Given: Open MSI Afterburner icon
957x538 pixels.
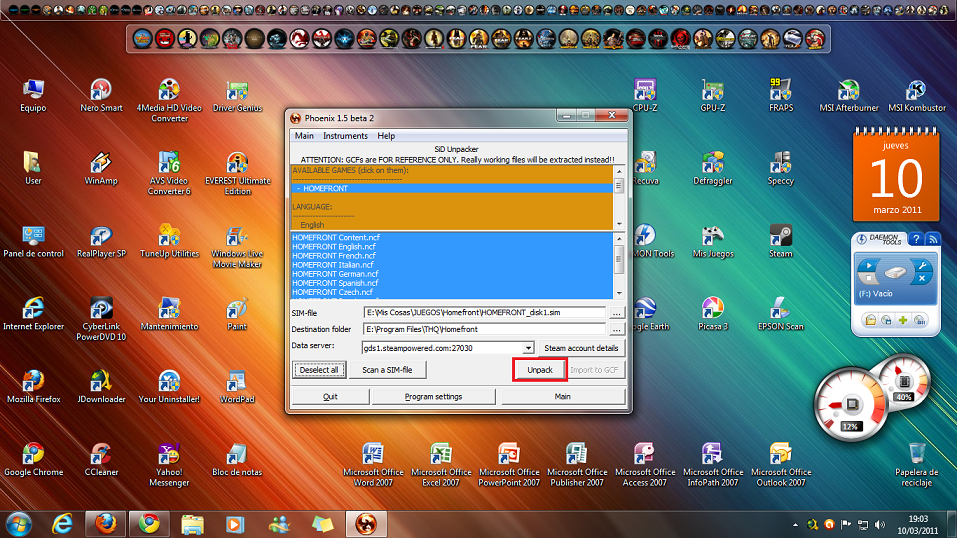Looking at the screenshot, I should coord(849,95).
